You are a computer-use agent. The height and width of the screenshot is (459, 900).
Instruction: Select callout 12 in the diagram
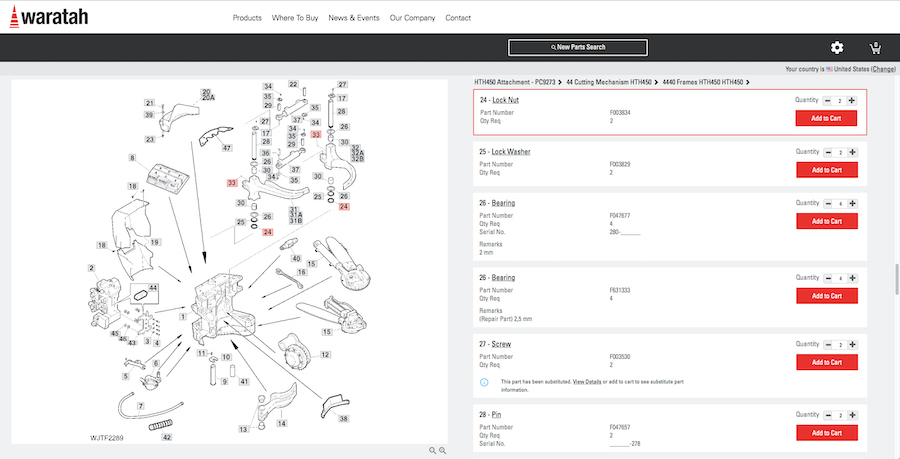[325, 355]
